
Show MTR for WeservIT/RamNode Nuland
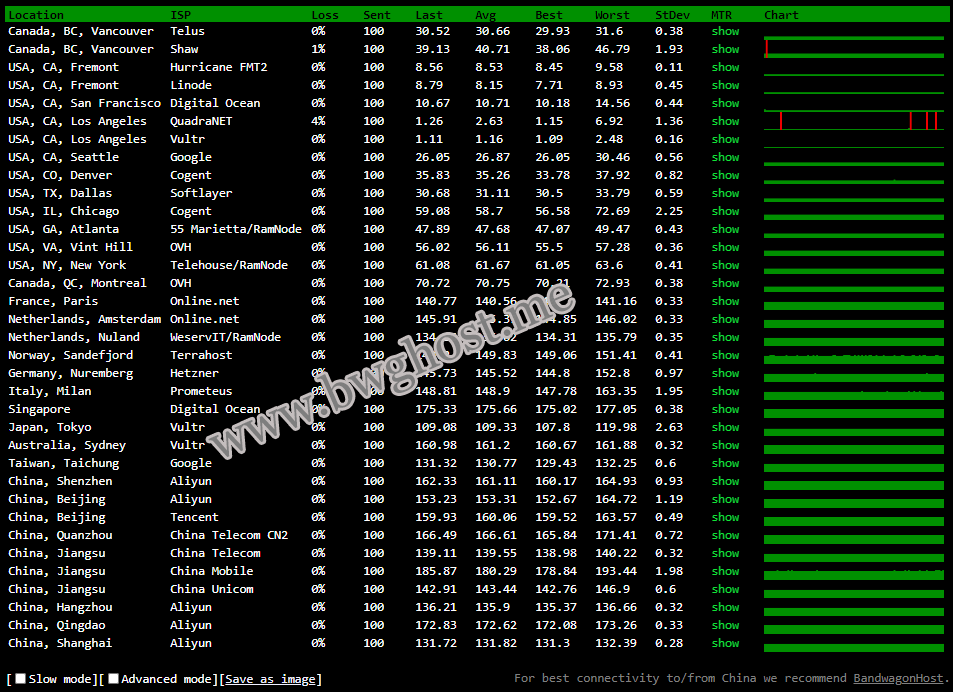[725, 337]
